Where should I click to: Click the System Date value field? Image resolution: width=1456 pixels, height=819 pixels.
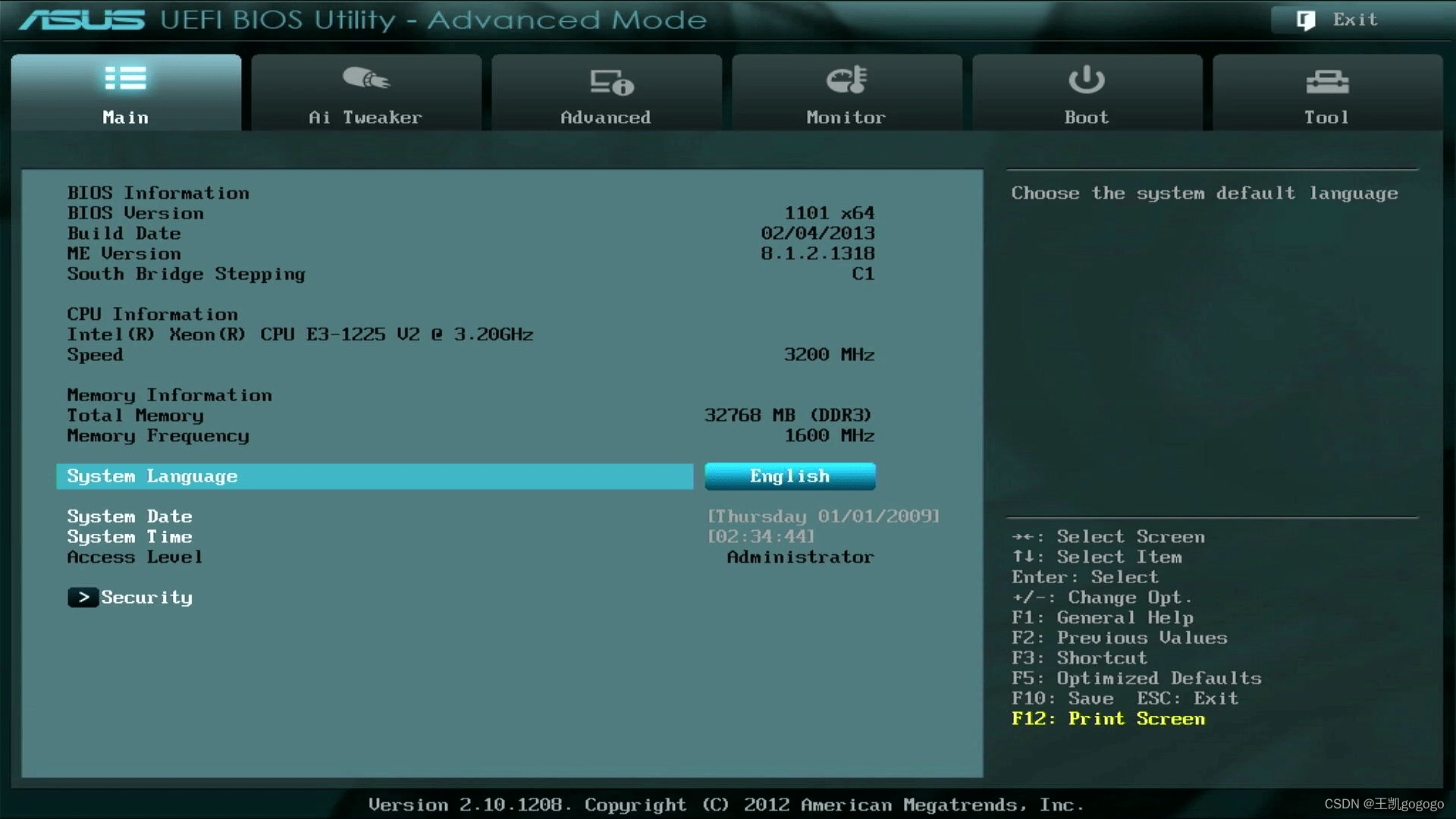(823, 516)
